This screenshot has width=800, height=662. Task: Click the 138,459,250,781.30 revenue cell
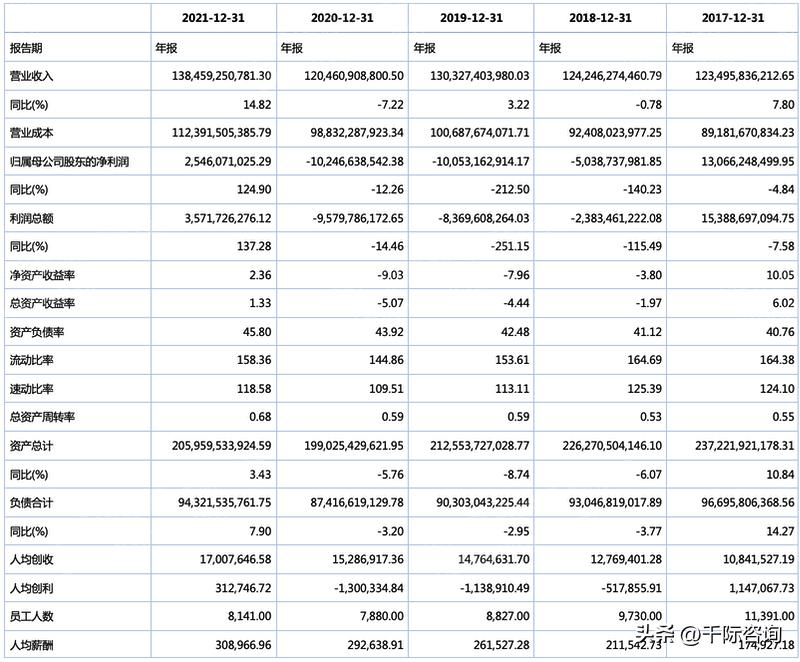215,76
